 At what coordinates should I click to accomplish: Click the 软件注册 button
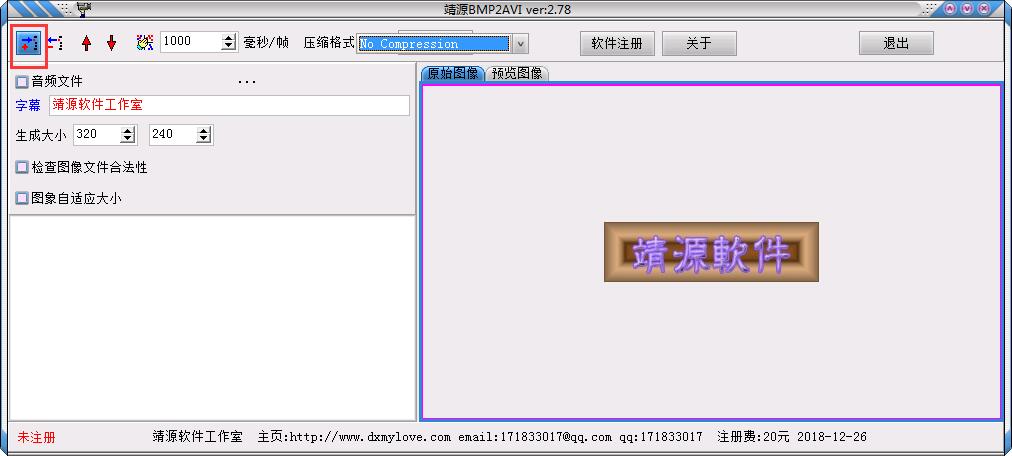coord(617,43)
